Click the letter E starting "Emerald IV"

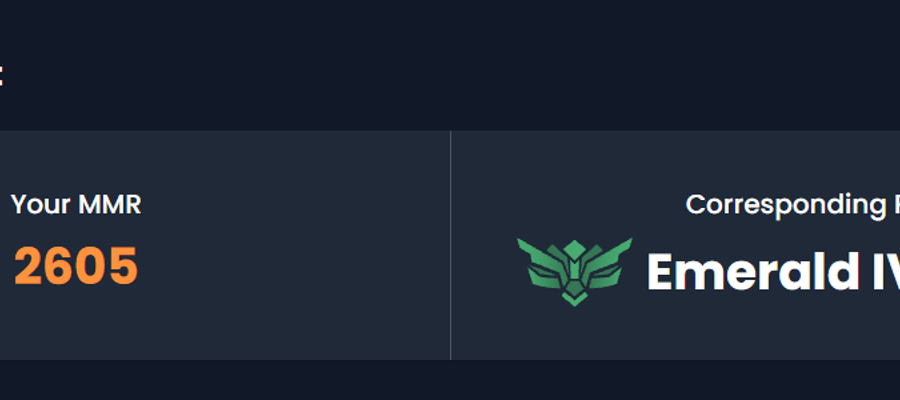(660, 272)
